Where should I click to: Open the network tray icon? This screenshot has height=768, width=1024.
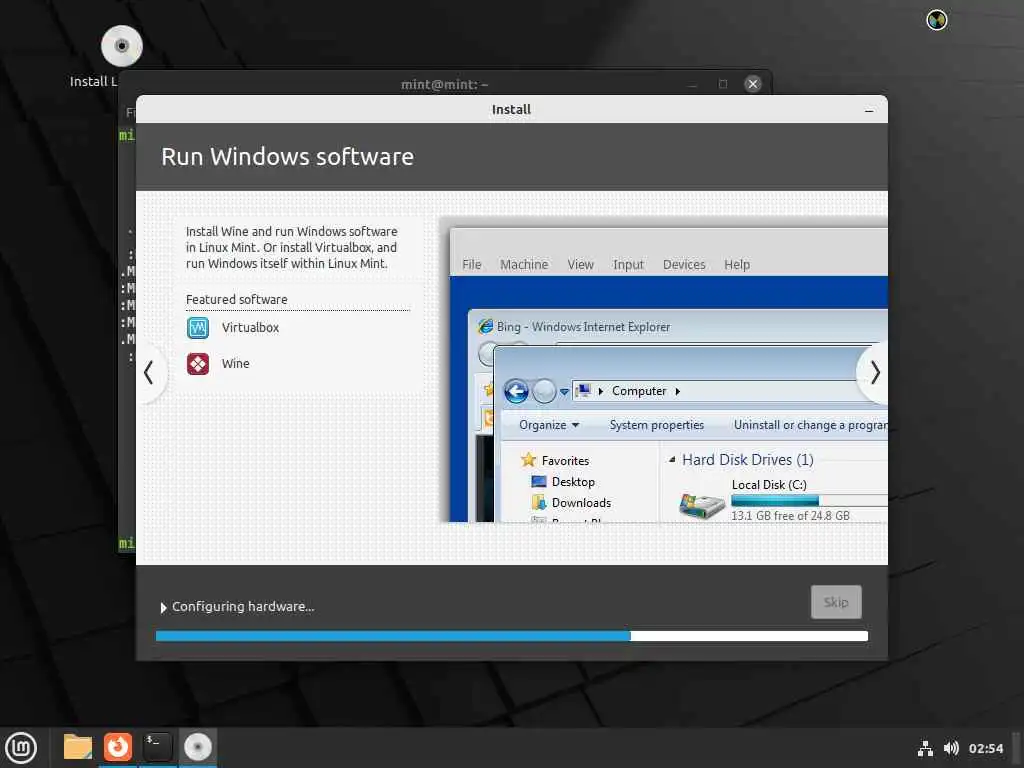coord(925,748)
